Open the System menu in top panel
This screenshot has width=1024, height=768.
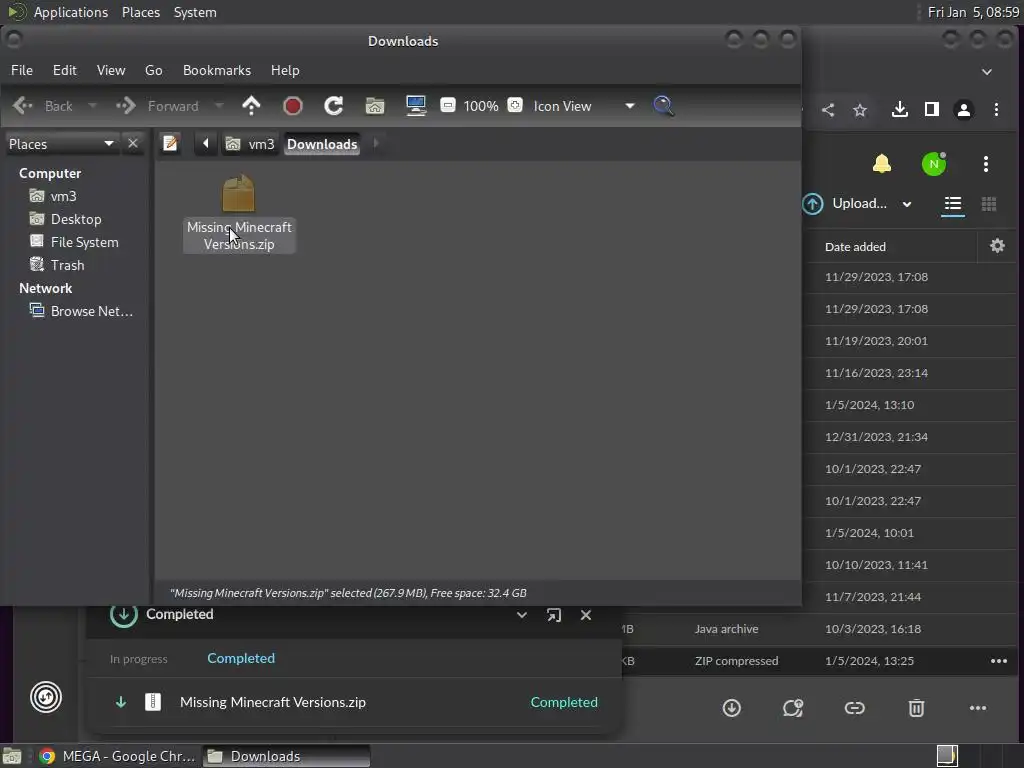[x=195, y=12]
